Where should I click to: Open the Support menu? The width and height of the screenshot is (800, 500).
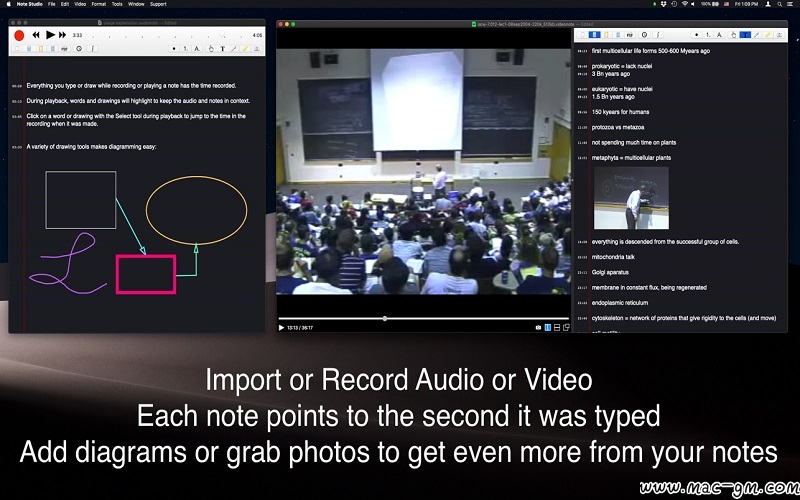(158, 4)
